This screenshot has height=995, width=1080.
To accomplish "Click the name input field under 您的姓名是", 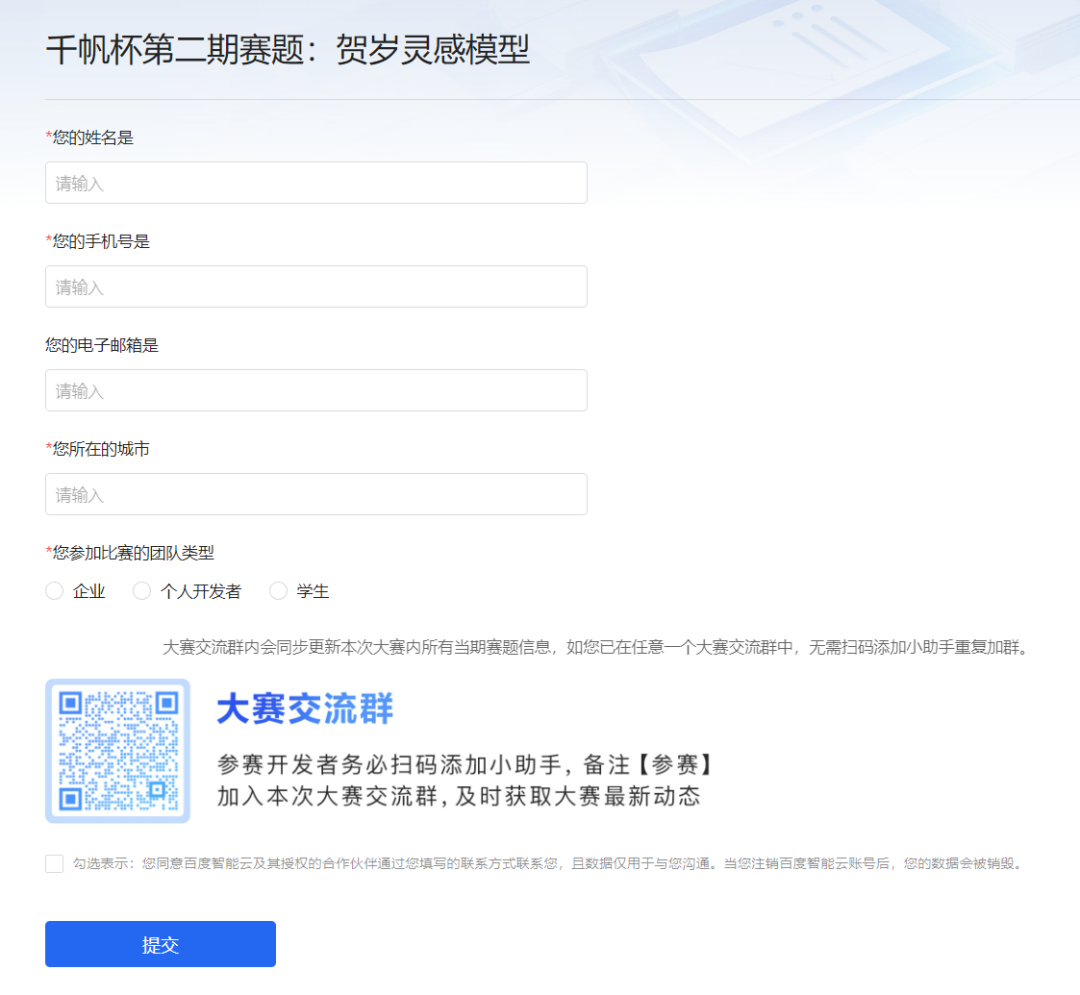I will tap(316, 182).
